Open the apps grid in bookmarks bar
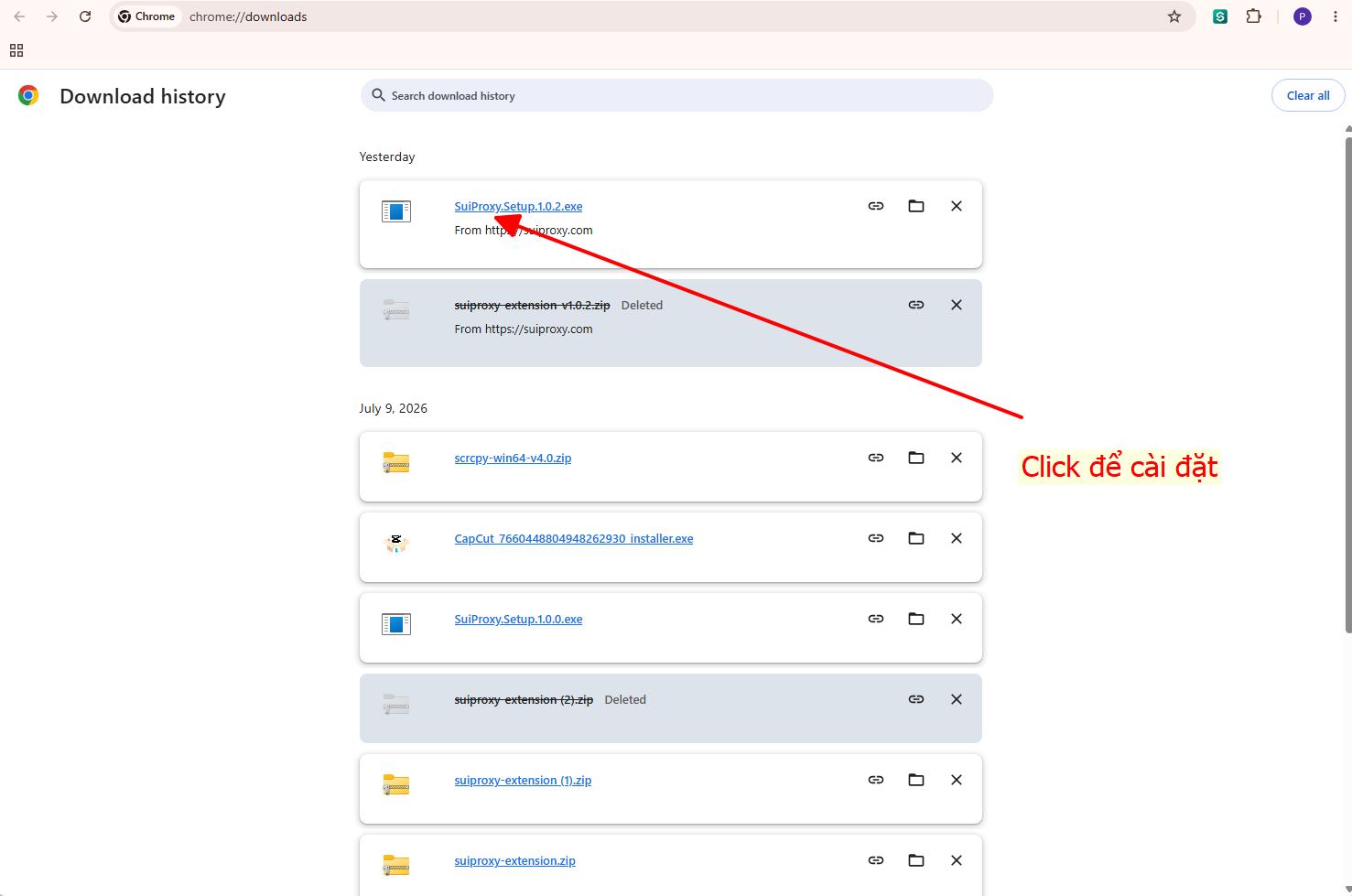Screen dimensions: 1352x896 [16, 50]
